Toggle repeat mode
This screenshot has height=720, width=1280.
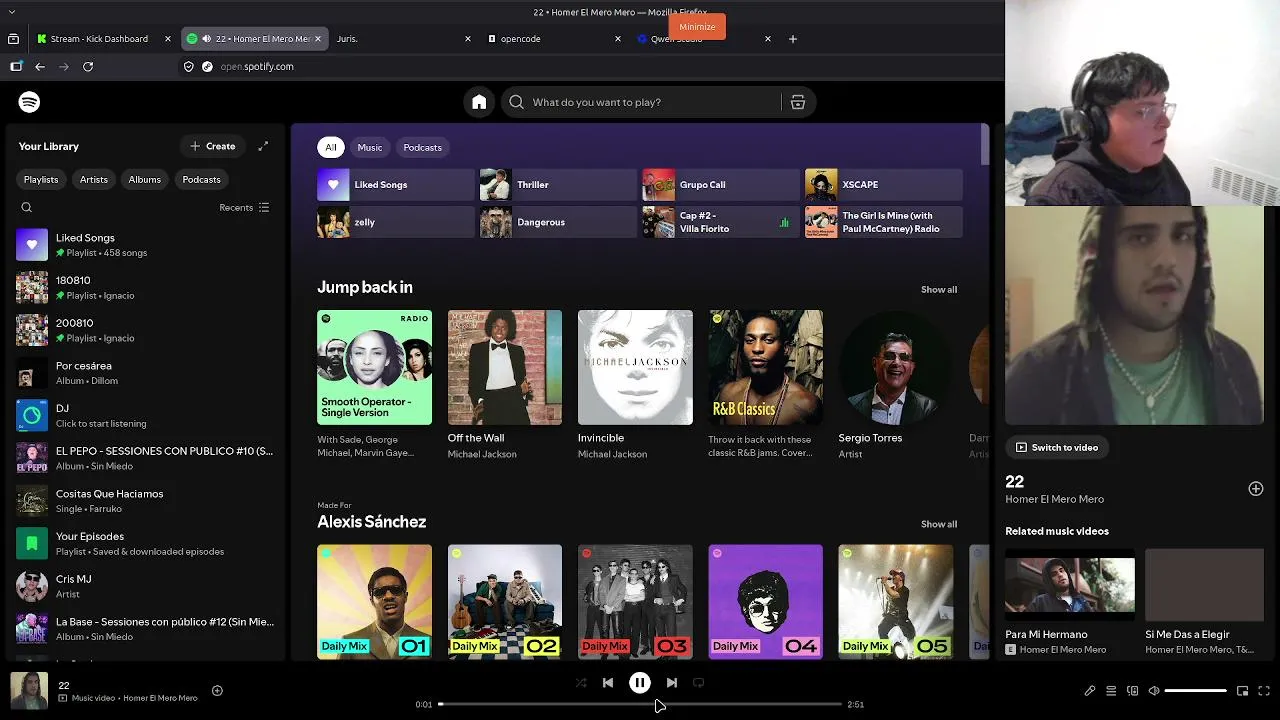[x=699, y=683]
